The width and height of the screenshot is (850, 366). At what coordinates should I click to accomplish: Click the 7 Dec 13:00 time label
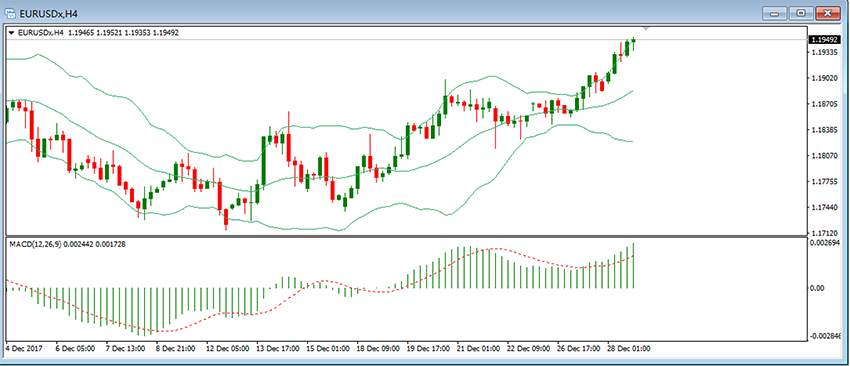coord(125,348)
